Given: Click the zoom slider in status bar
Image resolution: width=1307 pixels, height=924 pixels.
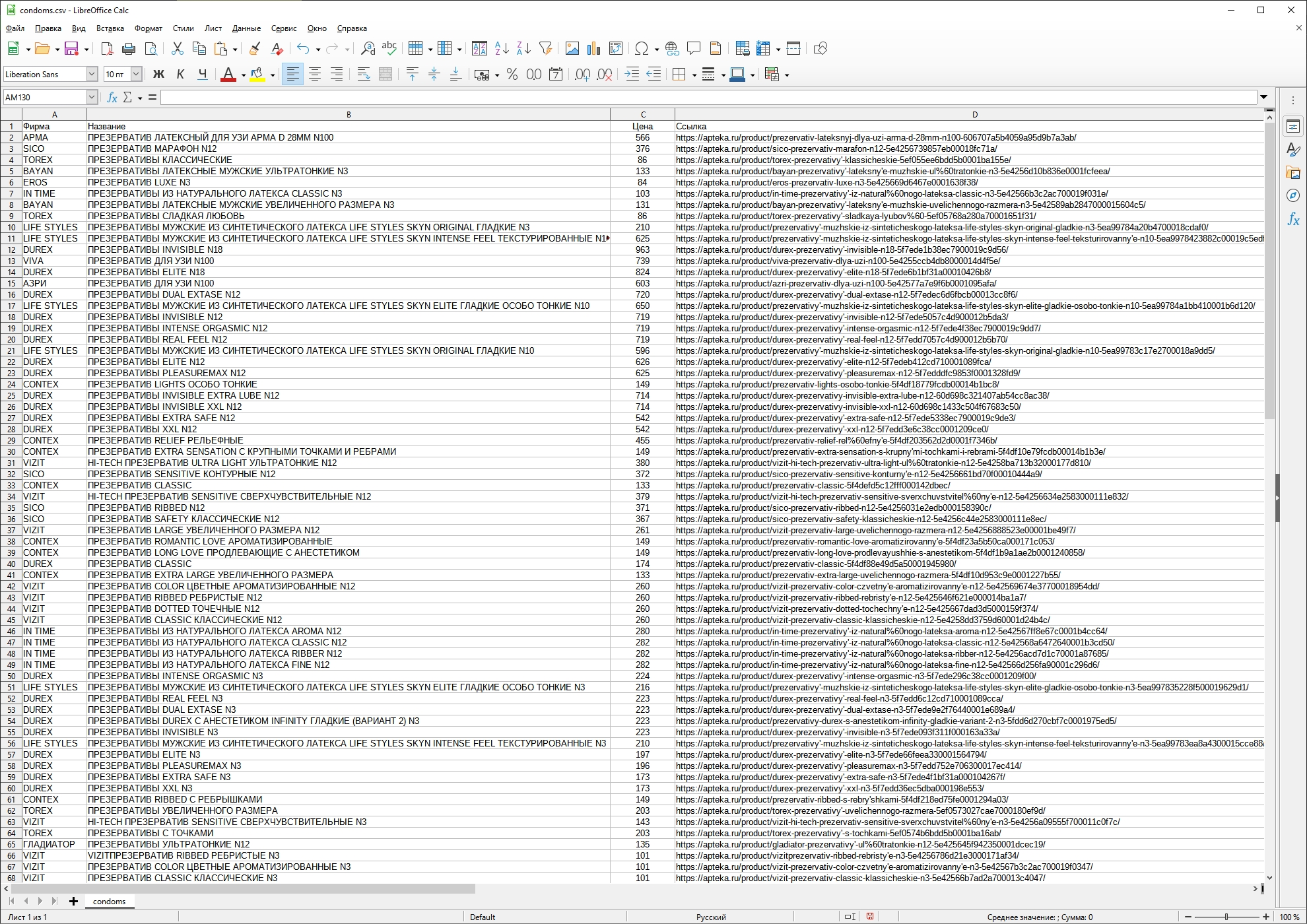Looking at the screenshot, I should pos(1226,917).
